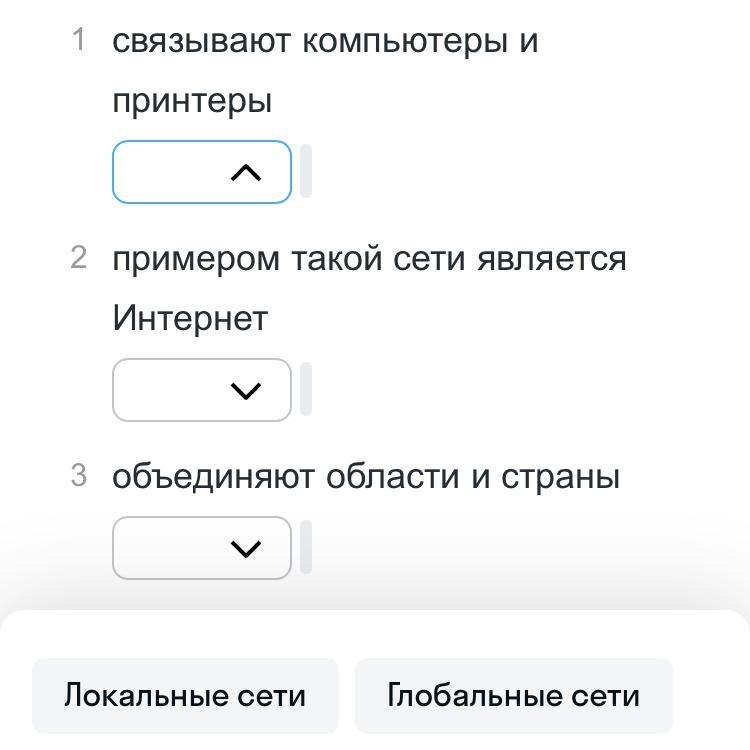The height and width of the screenshot is (750, 750).
Task: Choose the 'Локальные сети' option
Action: point(185,696)
